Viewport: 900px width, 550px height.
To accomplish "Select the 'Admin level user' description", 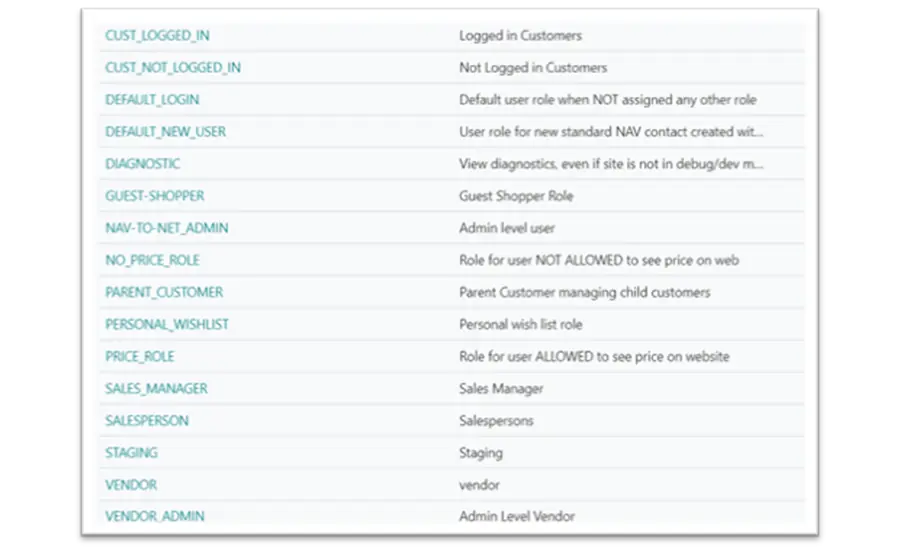I will (507, 228).
